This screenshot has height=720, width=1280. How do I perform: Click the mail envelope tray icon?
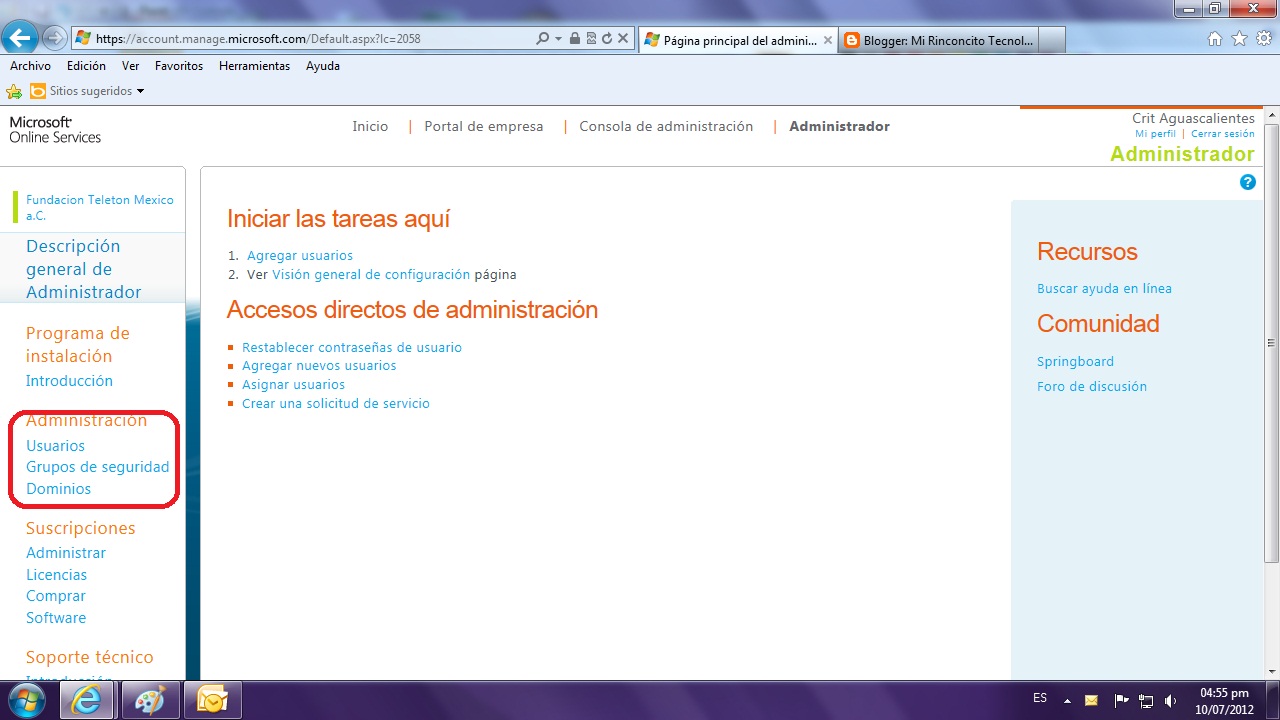point(1092,700)
